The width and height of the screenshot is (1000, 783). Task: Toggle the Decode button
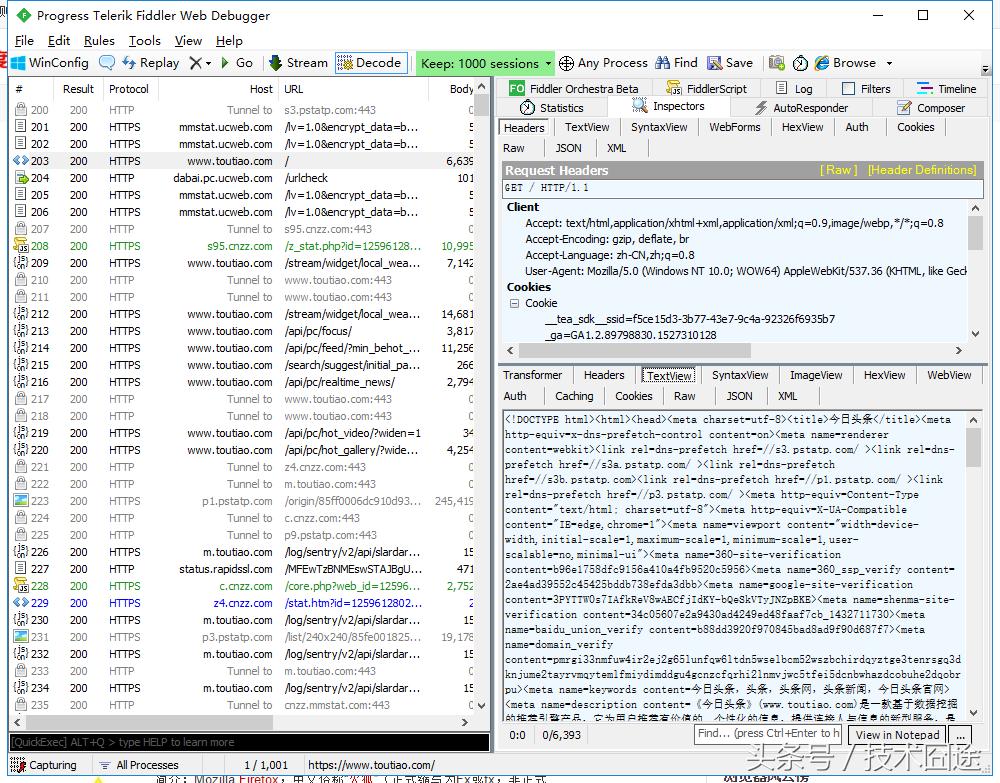point(371,62)
